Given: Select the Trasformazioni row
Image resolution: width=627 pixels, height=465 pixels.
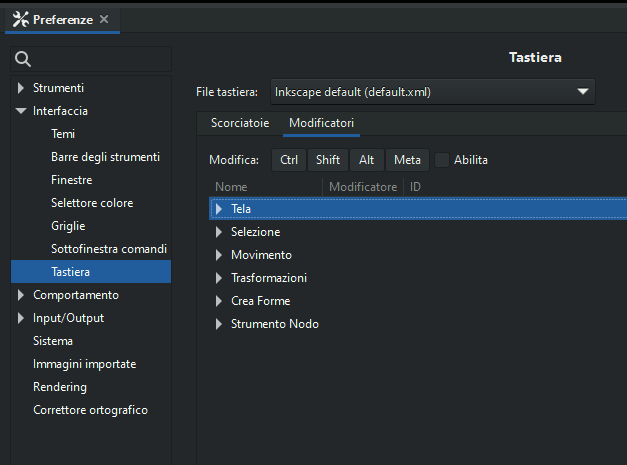Looking at the screenshot, I should [418, 278].
